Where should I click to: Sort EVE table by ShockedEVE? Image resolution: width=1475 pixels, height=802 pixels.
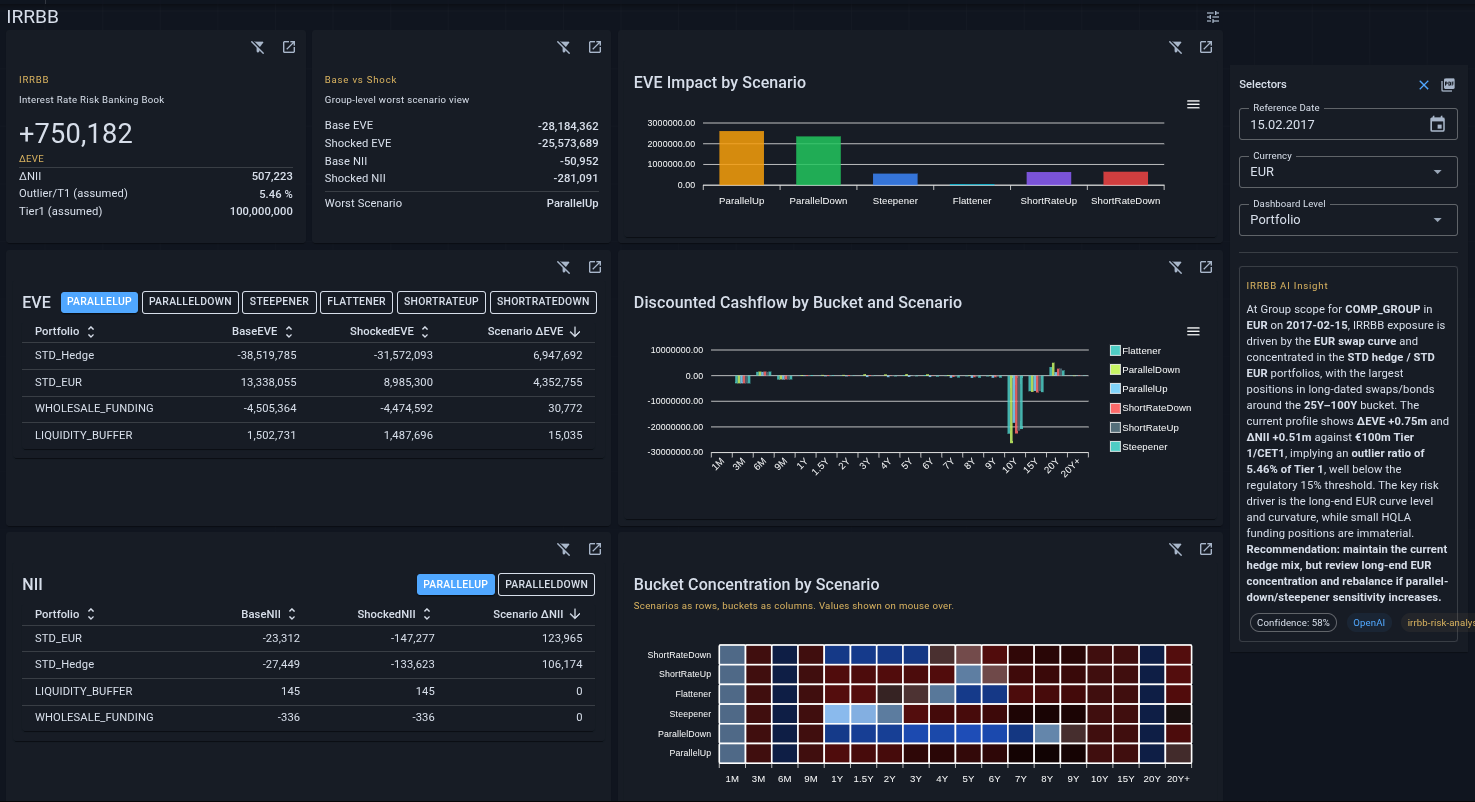pos(390,331)
